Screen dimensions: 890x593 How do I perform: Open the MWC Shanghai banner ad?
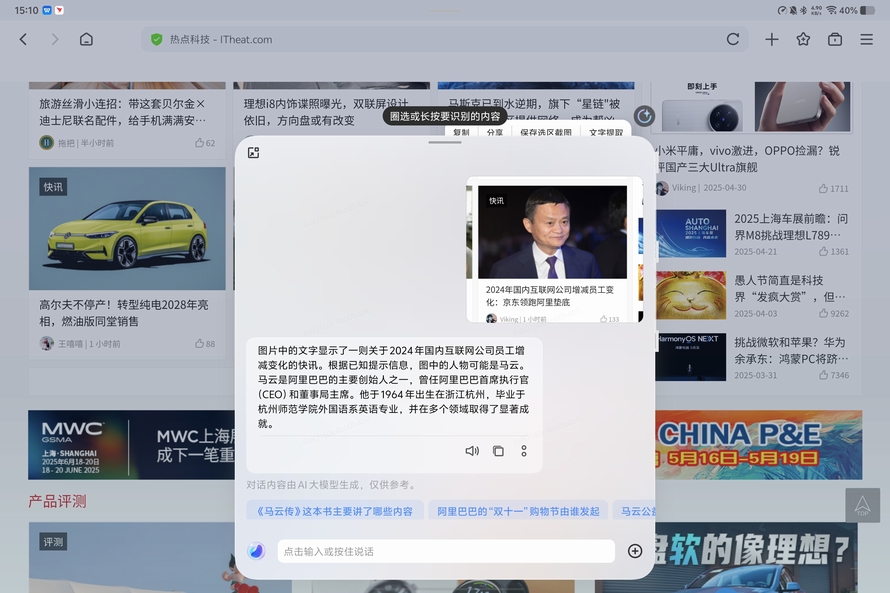(132, 445)
